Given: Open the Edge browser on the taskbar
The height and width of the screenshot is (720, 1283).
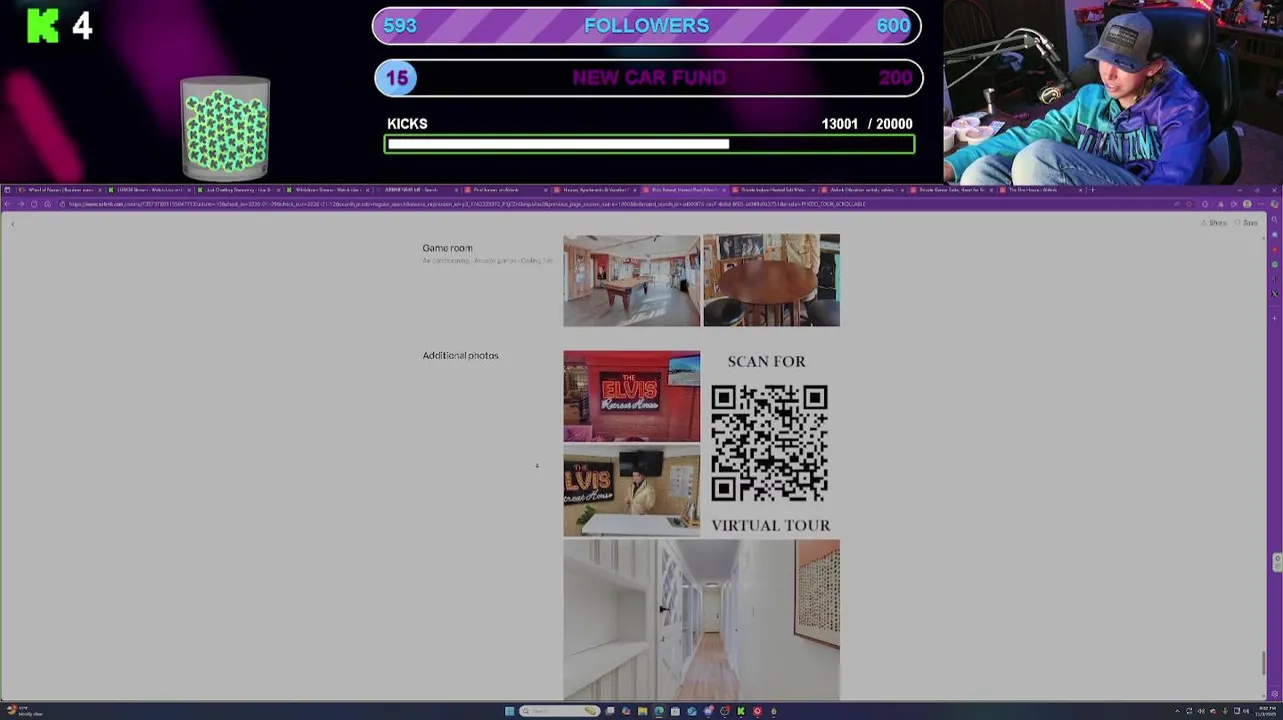Looking at the screenshot, I should pos(659,711).
